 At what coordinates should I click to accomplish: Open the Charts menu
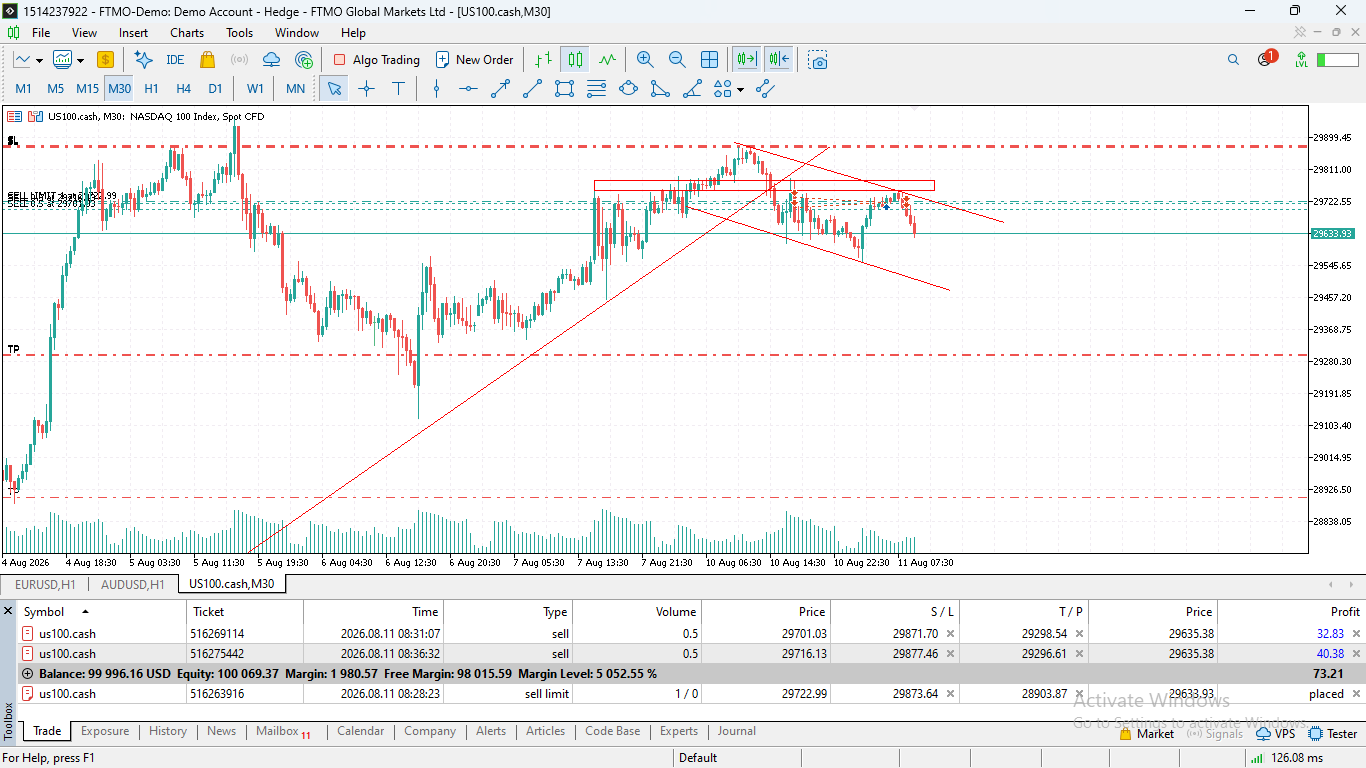[187, 33]
